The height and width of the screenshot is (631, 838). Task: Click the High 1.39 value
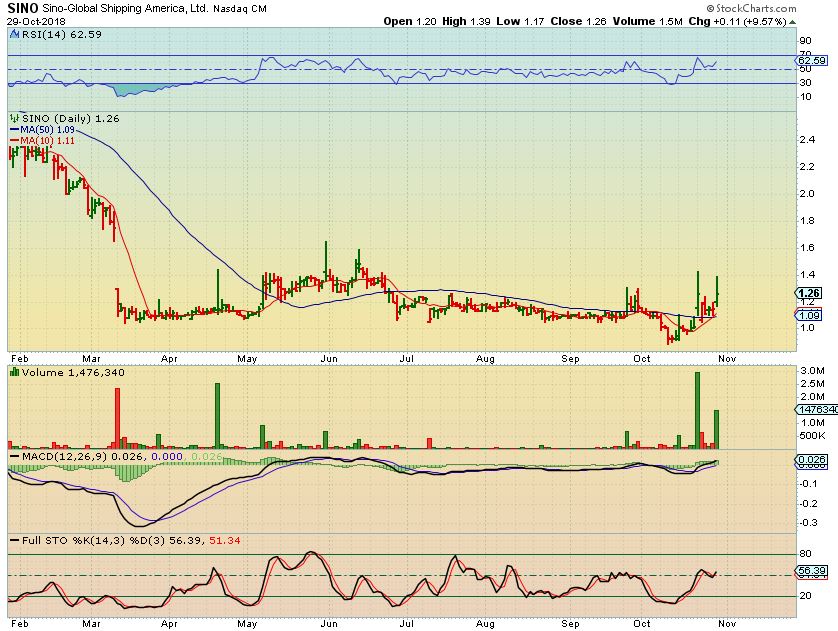[467, 21]
